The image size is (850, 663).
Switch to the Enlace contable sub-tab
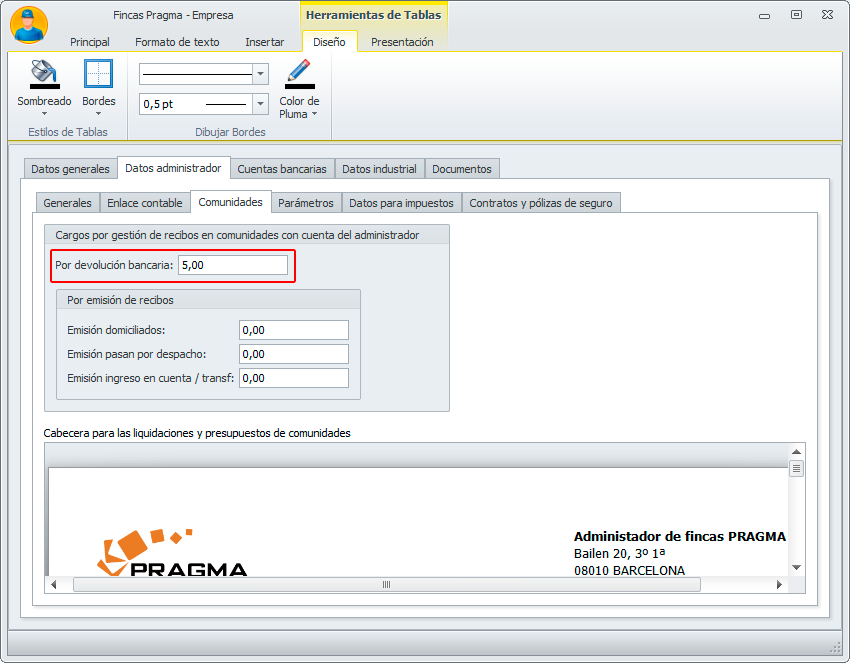[x=145, y=203]
